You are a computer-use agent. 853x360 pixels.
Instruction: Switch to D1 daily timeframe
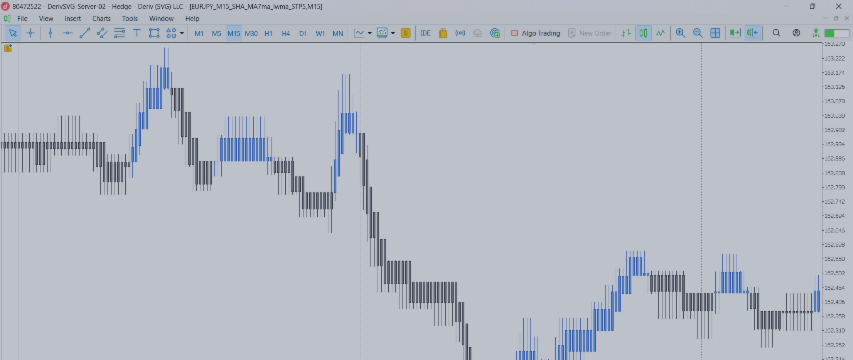coord(303,33)
